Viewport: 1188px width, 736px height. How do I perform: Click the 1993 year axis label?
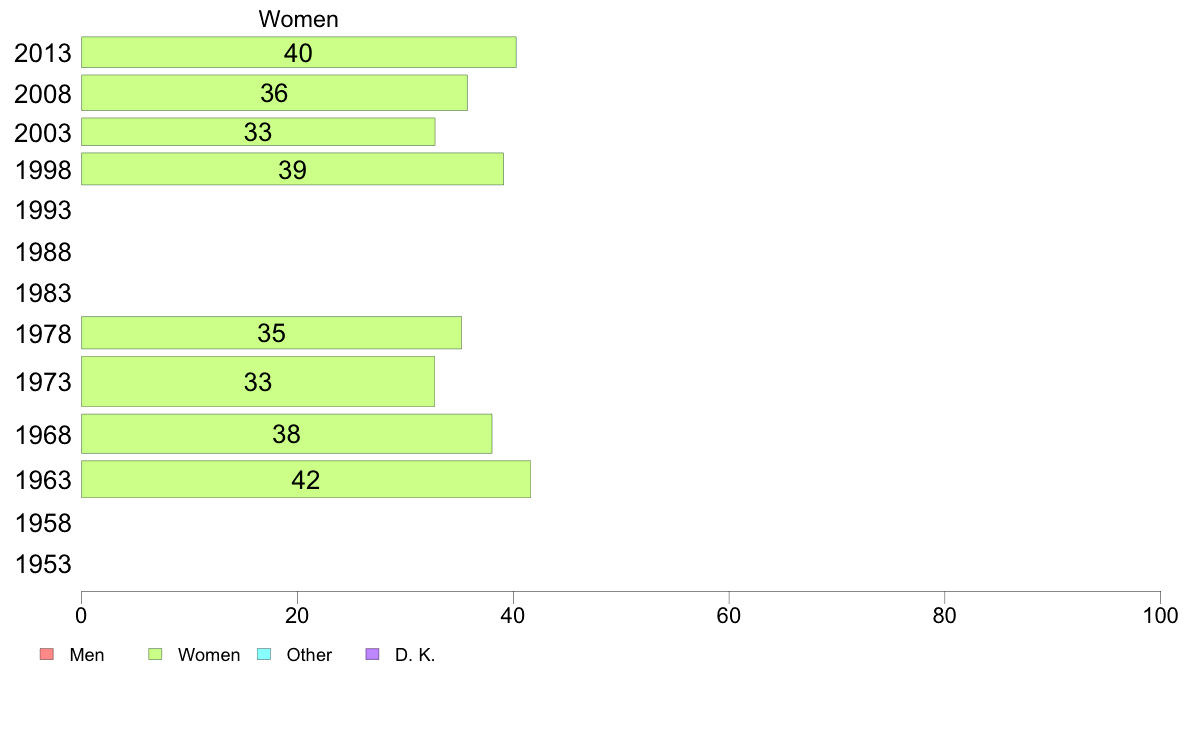pyautogui.click(x=43, y=210)
